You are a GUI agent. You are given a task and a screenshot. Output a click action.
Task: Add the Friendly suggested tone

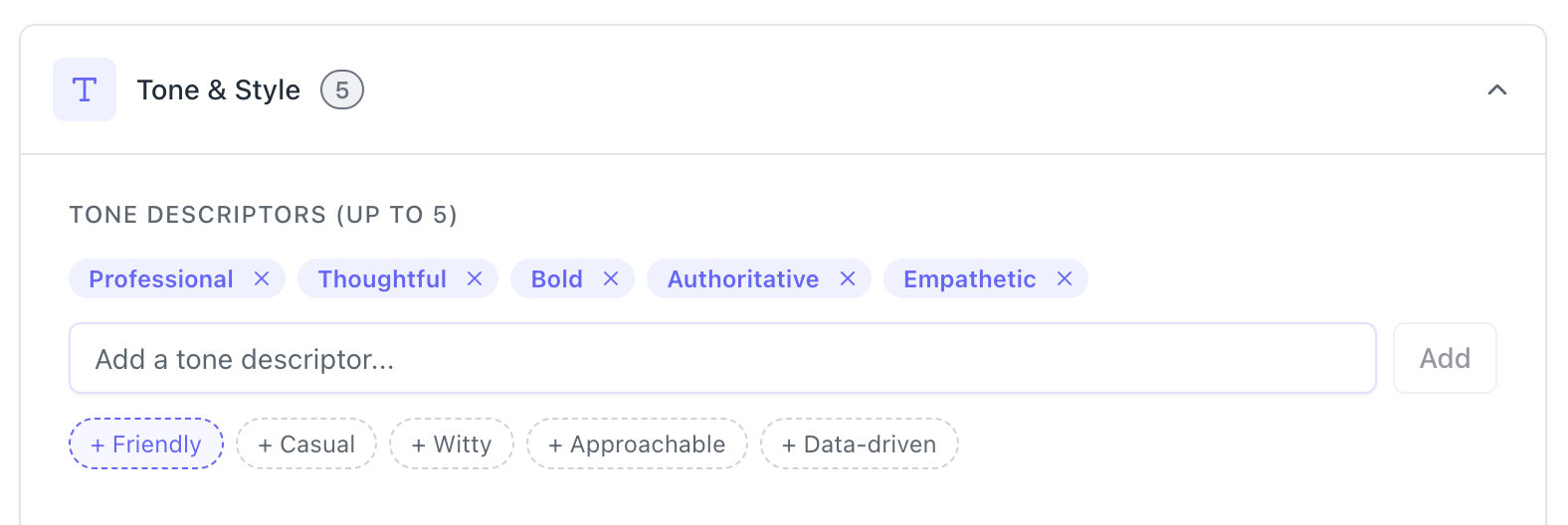pyautogui.click(x=146, y=444)
